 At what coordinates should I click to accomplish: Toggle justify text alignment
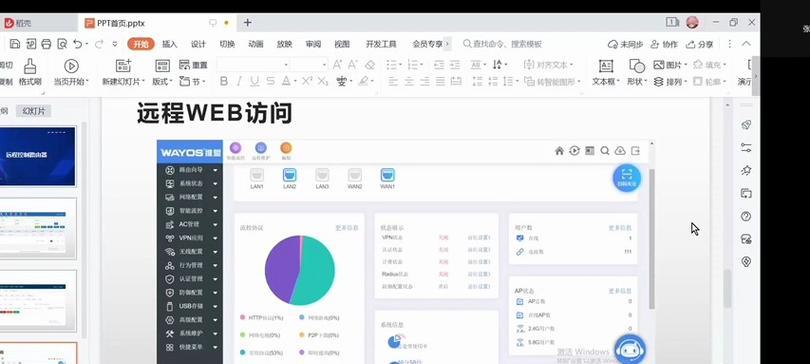[x=440, y=81]
